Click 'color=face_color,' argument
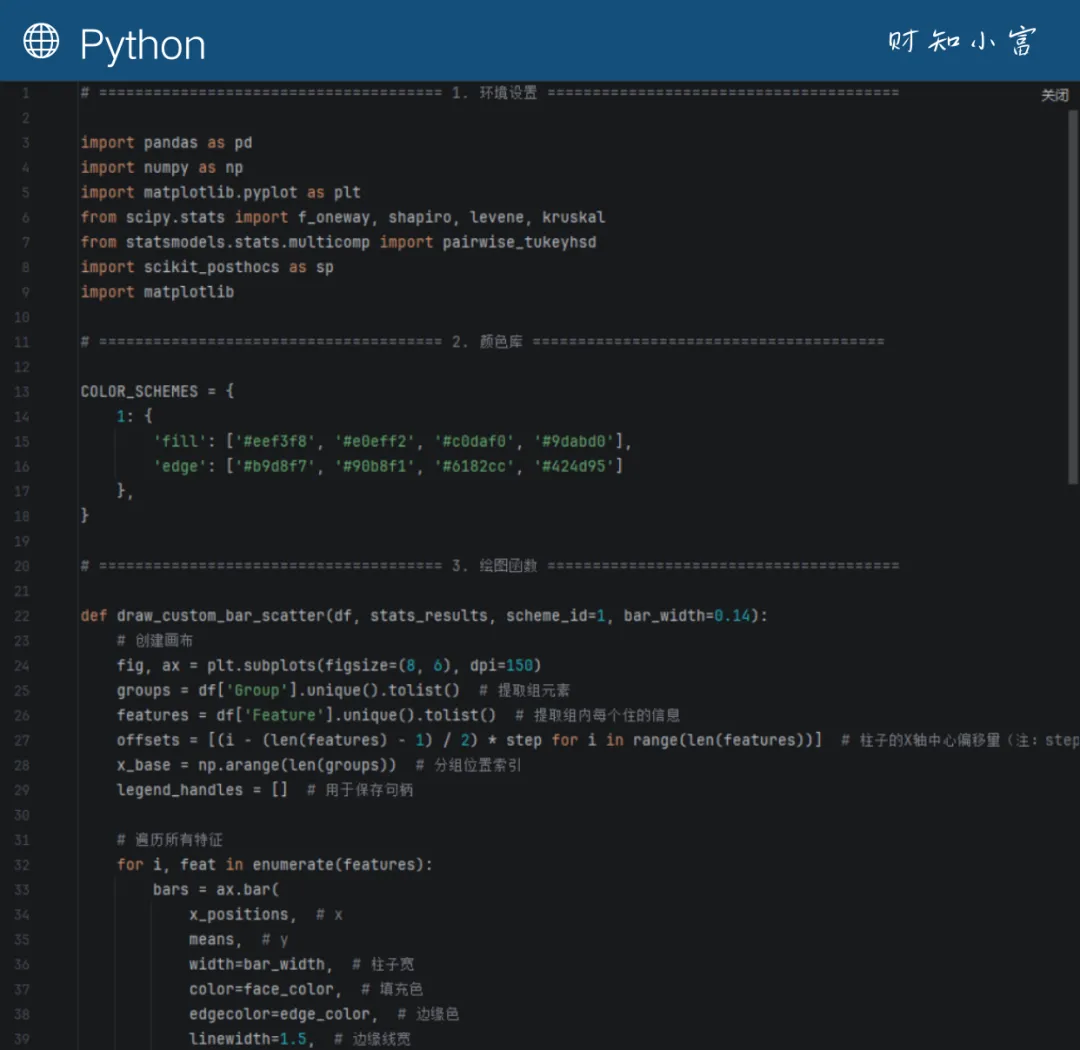 pos(266,989)
